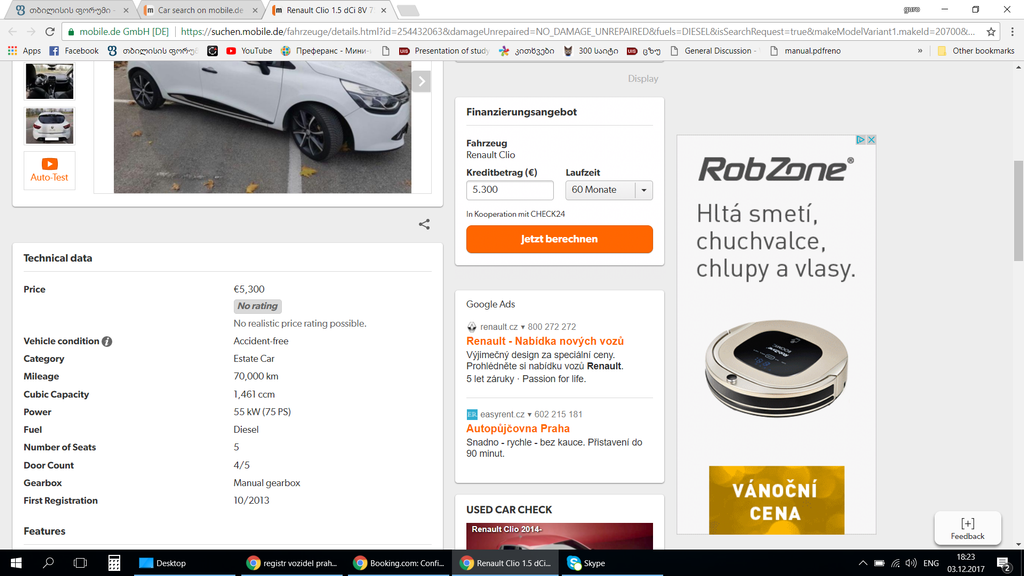This screenshot has width=1024, height=576.
Task: Open Calculator from taskbar
Action: click(114, 563)
